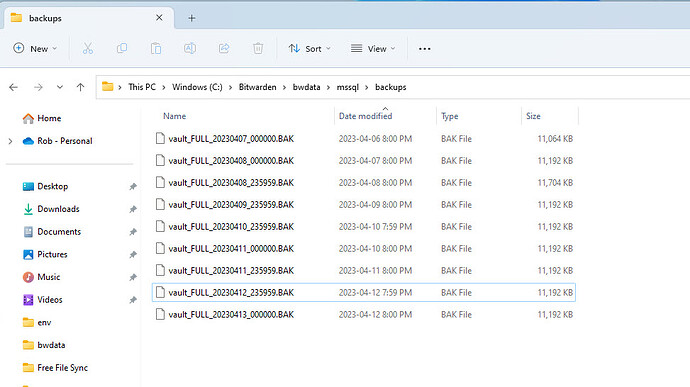Select vault_FULL_20230410_235959.BAK file

364,227
